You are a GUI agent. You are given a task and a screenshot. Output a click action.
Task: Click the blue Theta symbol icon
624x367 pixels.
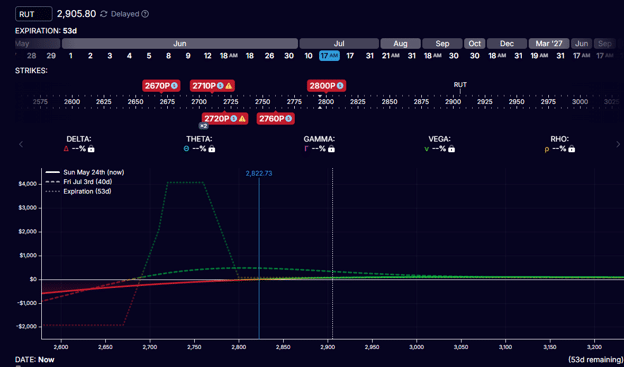pyautogui.click(x=186, y=149)
